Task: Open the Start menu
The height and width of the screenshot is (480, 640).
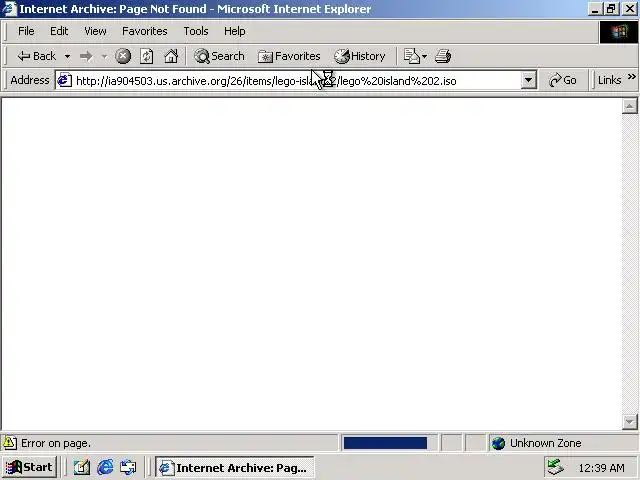Action: [30, 467]
